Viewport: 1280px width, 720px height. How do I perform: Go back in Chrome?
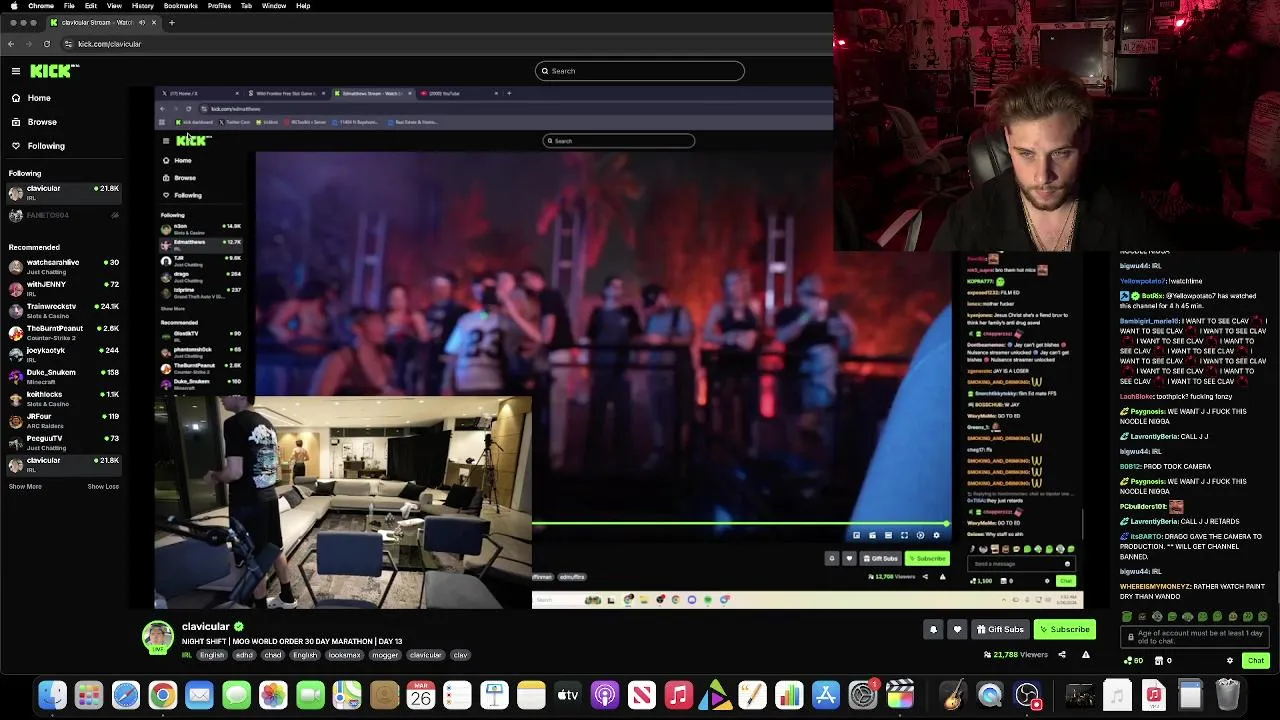coord(11,44)
